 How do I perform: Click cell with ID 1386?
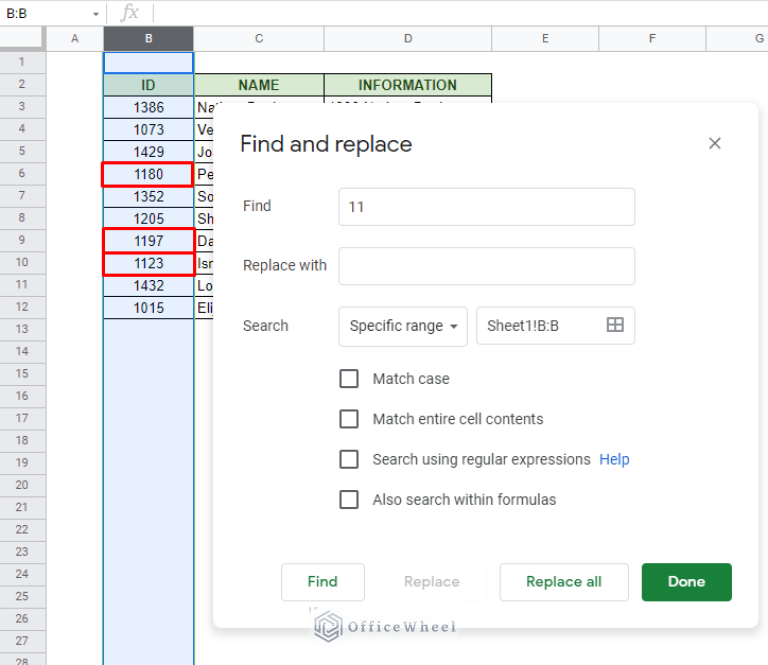click(x=148, y=107)
